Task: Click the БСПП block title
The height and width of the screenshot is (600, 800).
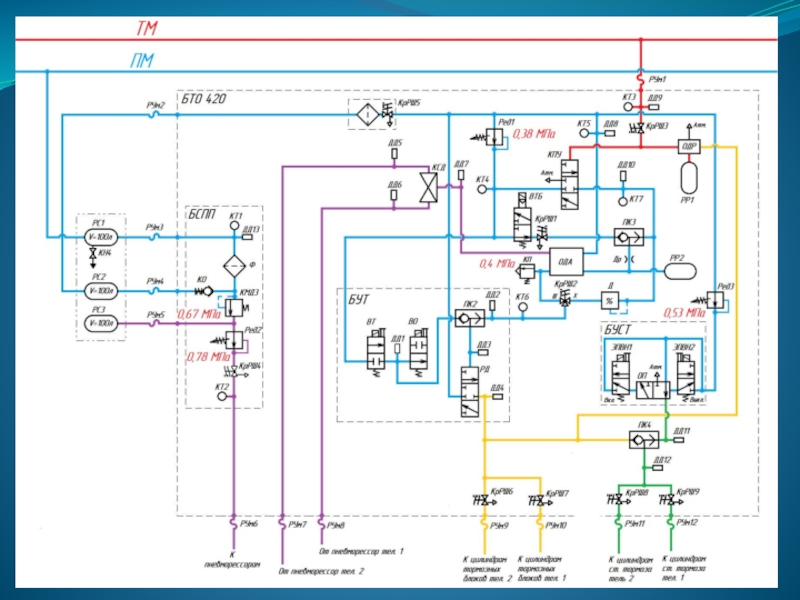Action: (x=202, y=214)
